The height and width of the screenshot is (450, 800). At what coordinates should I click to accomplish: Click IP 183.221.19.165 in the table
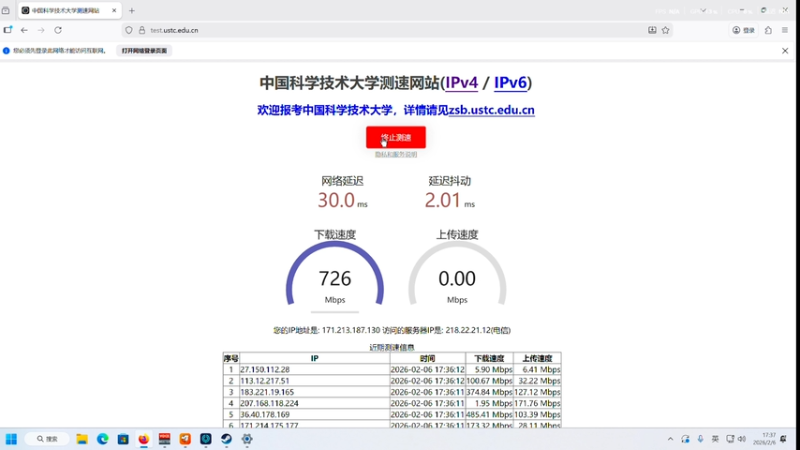click(x=267, y=392)
